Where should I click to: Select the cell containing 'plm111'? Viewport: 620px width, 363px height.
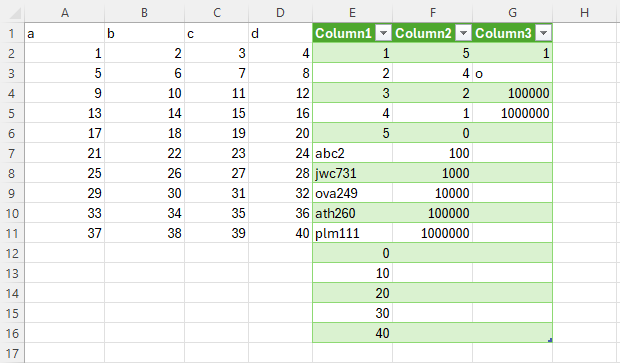352,233
